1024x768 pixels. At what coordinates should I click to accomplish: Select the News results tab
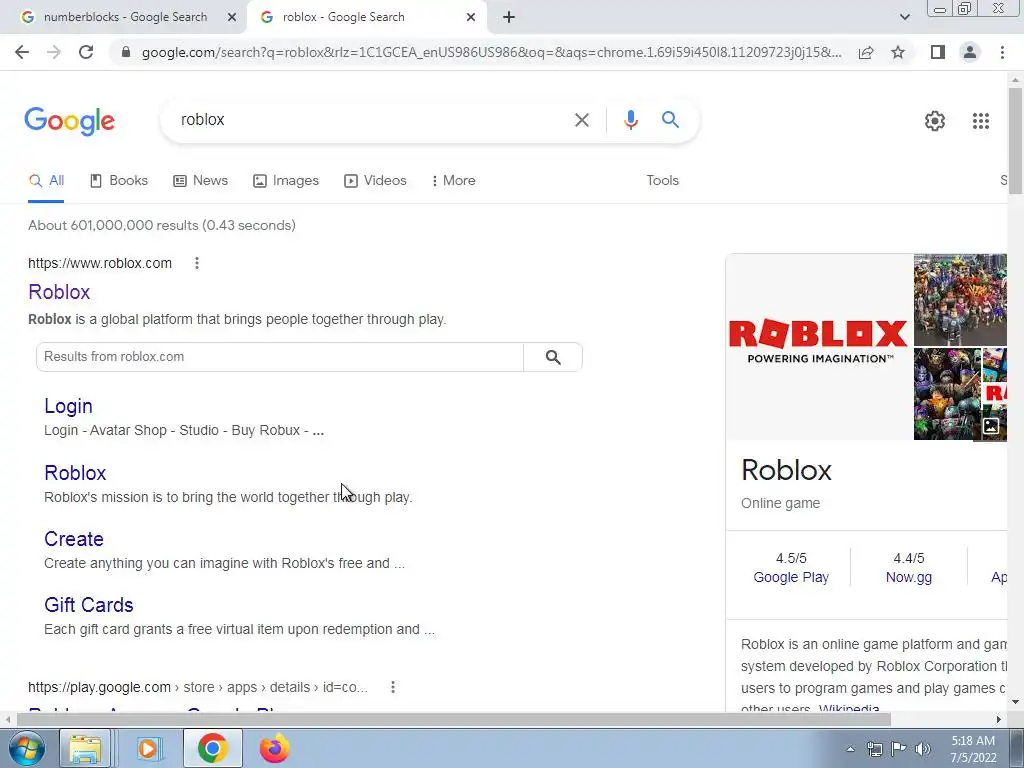pos(200,181)
